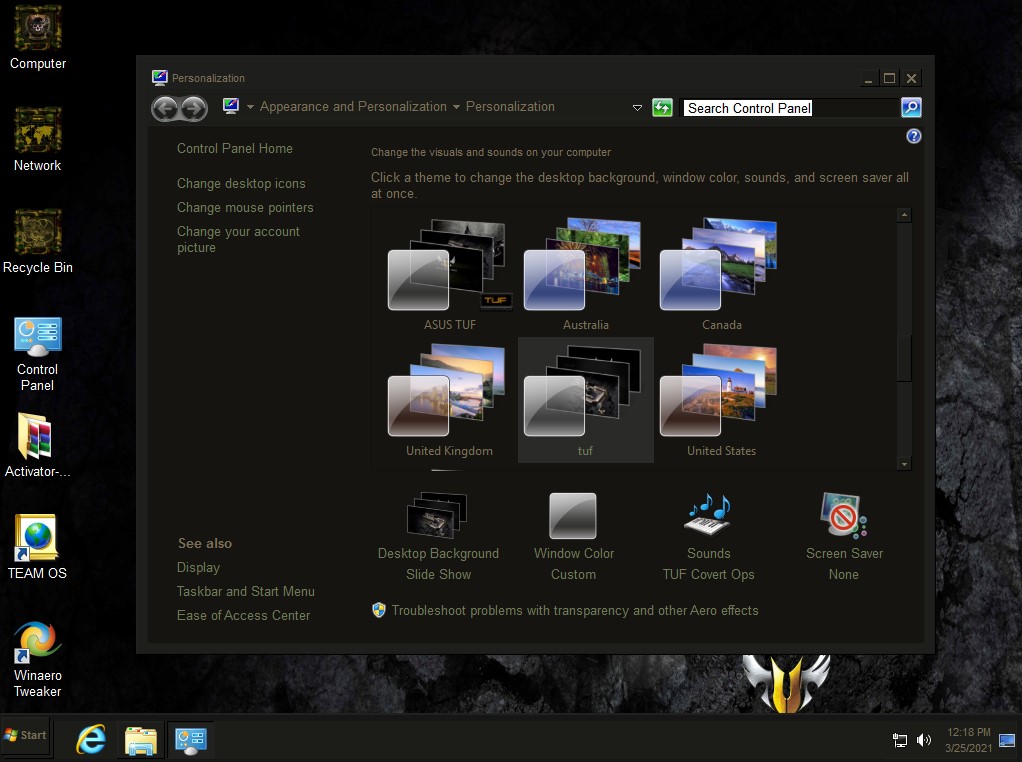Open Change mouse pointers link
This screenshot has width=1022, height=762.
tap(245, 208)
